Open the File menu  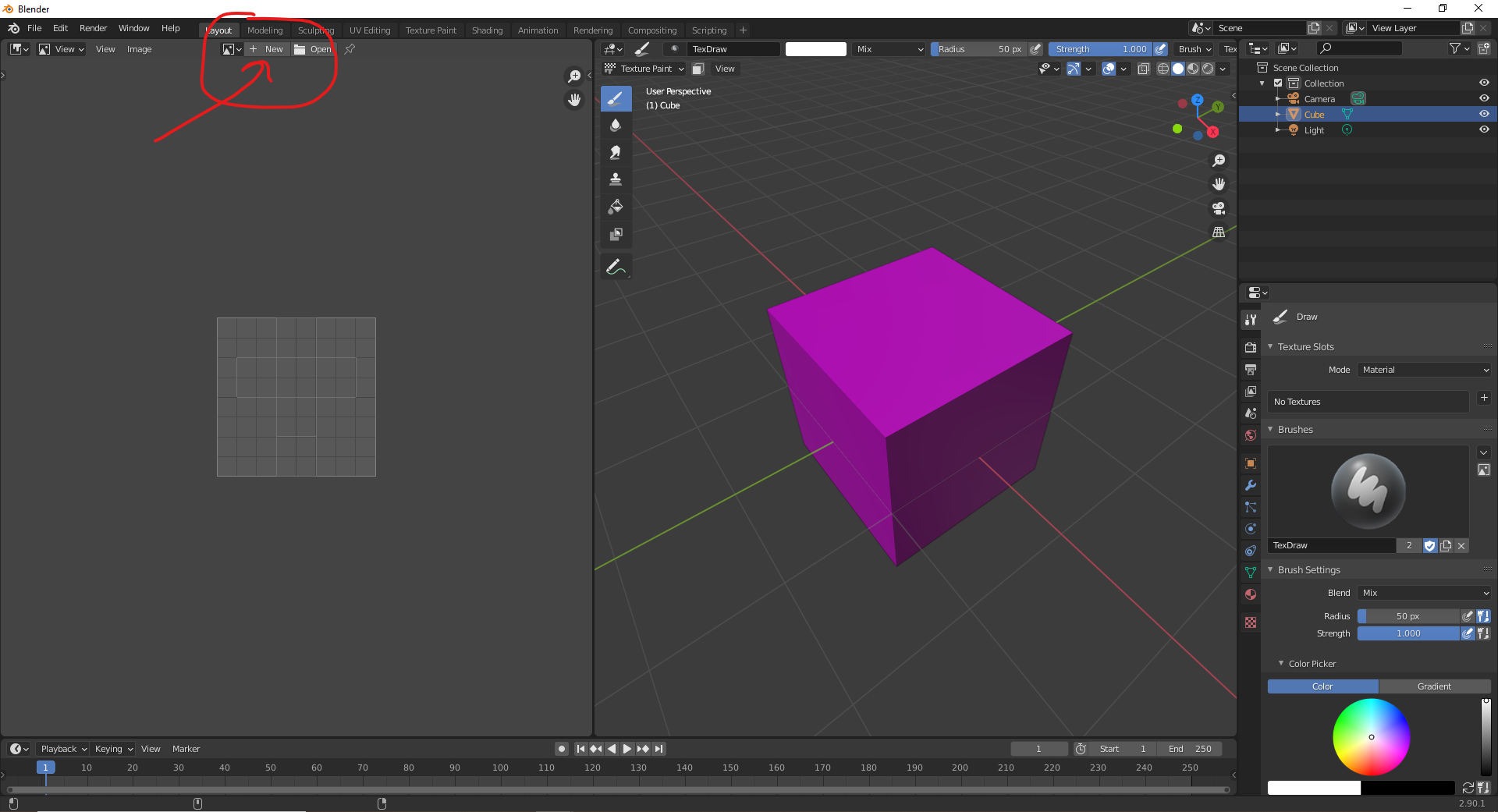[34, 28]
